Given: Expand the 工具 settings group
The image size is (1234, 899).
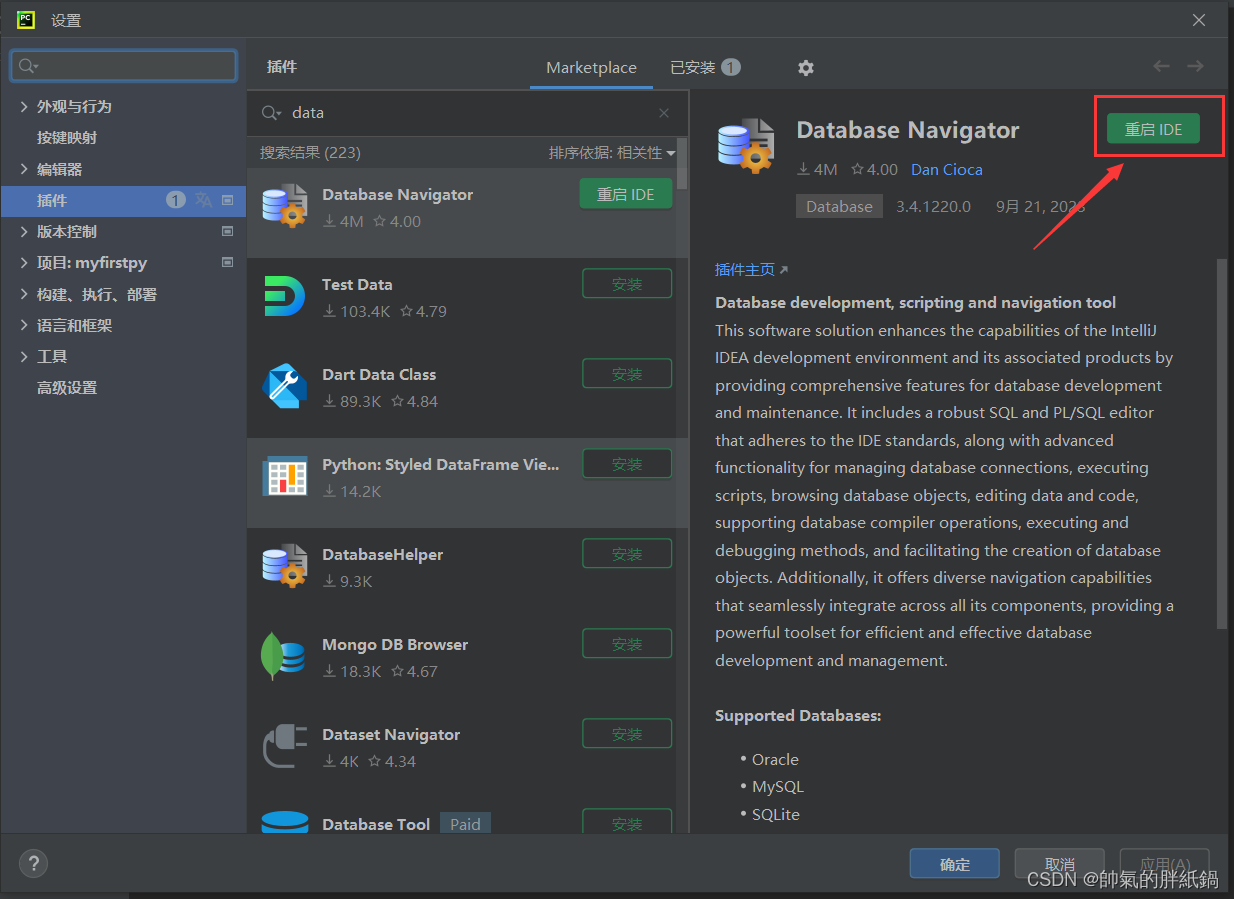Looking at the screenshot, I should [x=24, y=356].
